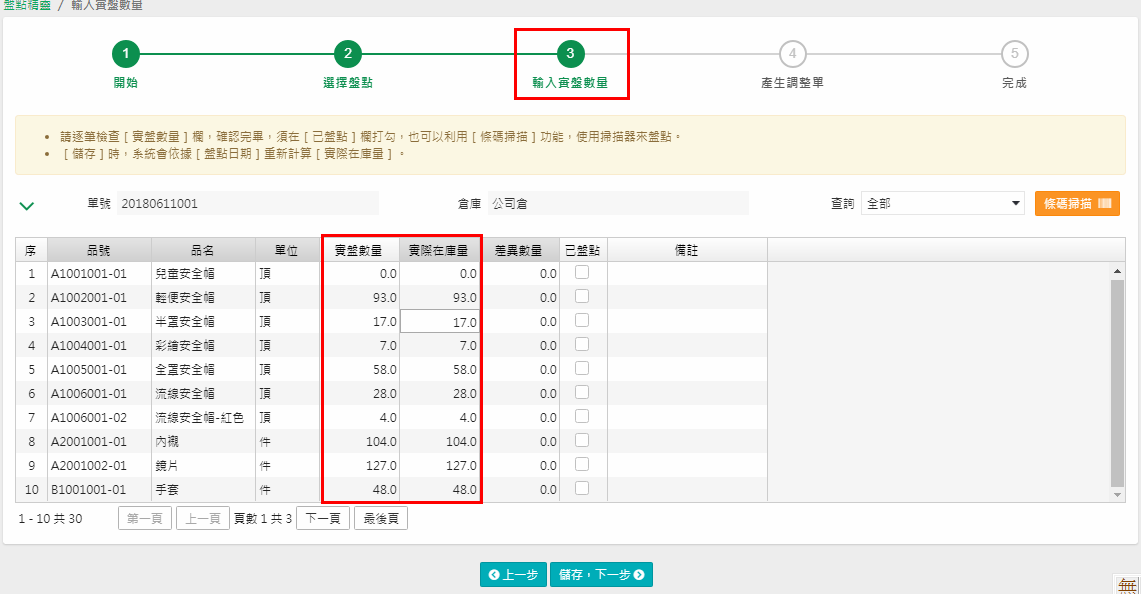Screen dimensions: 1141x594
Task: Click 實盤數量 48.0 for 手套
Action: click(x=359, y=489)
